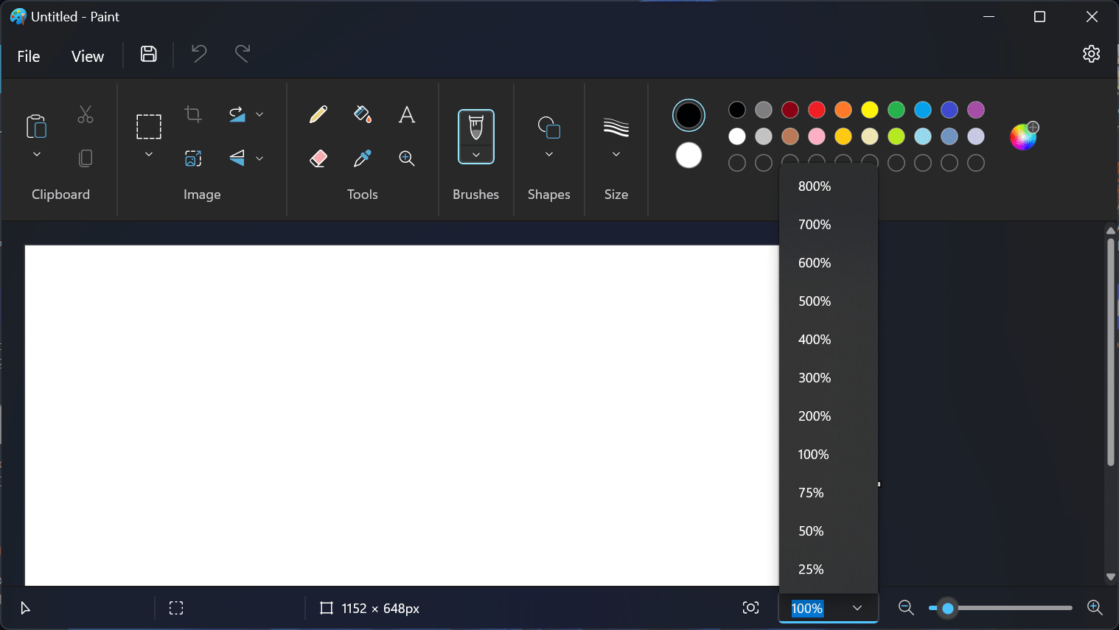The height and width of the screenshot is (630, 1119).
Task: Open Paint settings with the gear icon
Action: [1090, 53]
